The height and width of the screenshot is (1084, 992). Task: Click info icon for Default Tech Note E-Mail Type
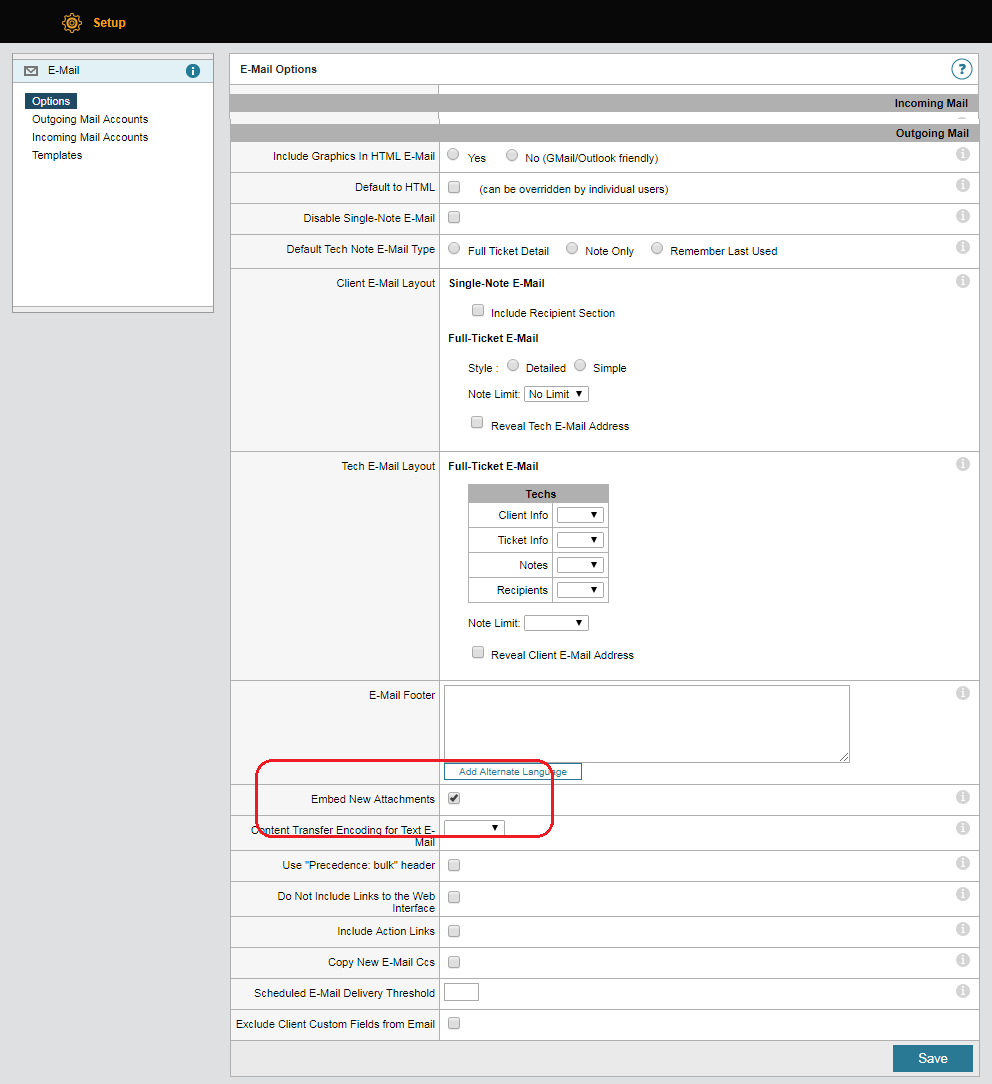(x=962, y=247)
